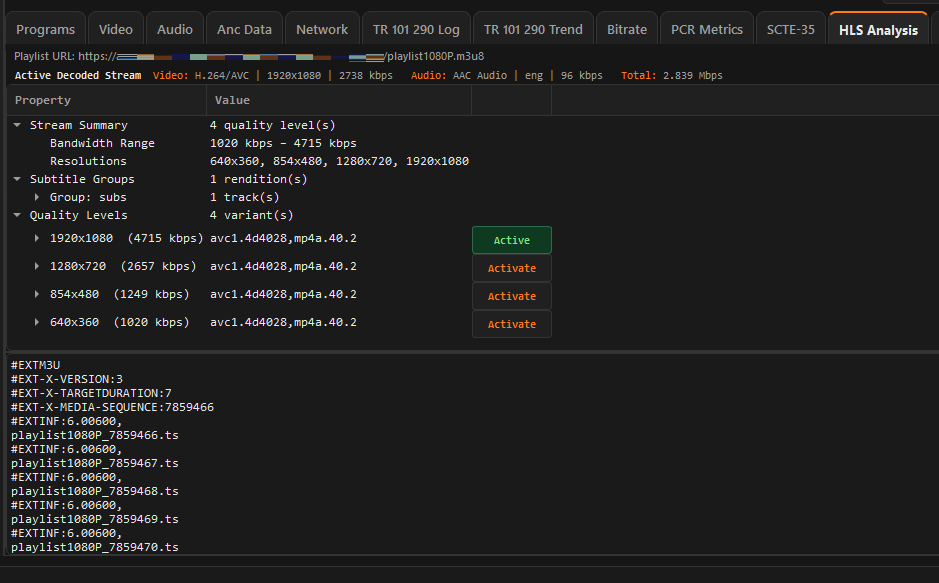Screen dimensions: 939x583
Task: Go to the Bitrate tab
Action: [627, 29]
